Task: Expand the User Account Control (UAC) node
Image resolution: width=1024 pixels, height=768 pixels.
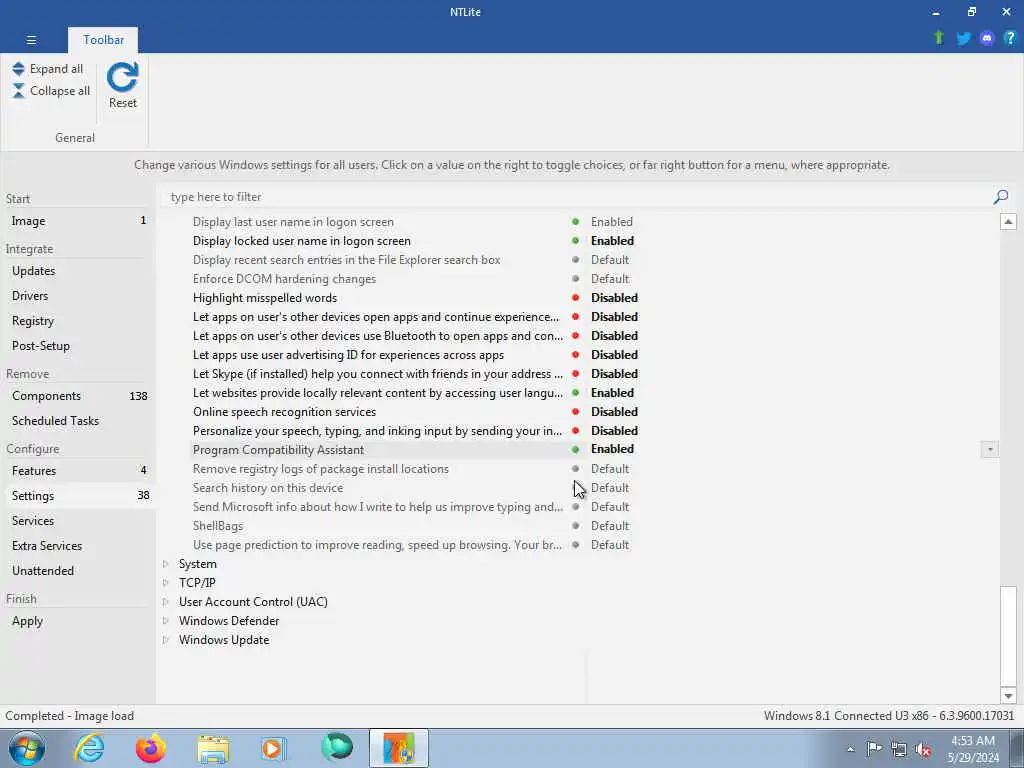Action: pos(165,601)
